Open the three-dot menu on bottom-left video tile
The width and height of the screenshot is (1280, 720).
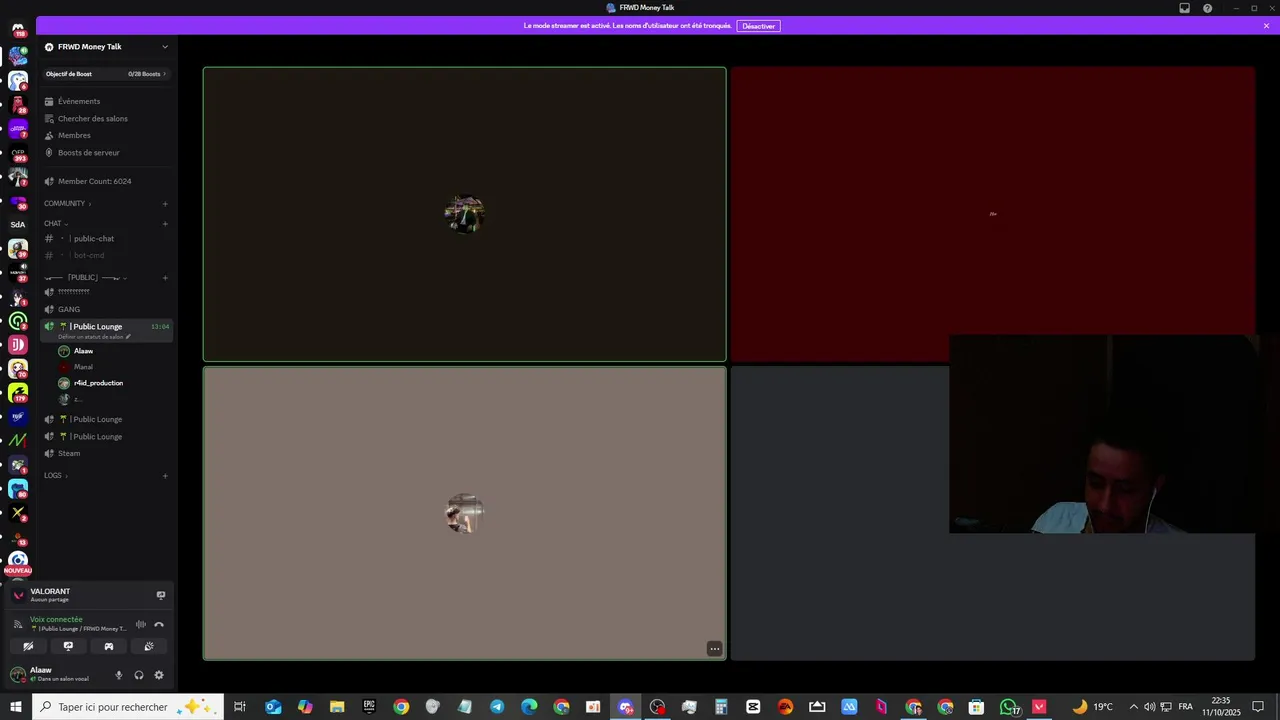pyautogui.click(x=714, y=649)
